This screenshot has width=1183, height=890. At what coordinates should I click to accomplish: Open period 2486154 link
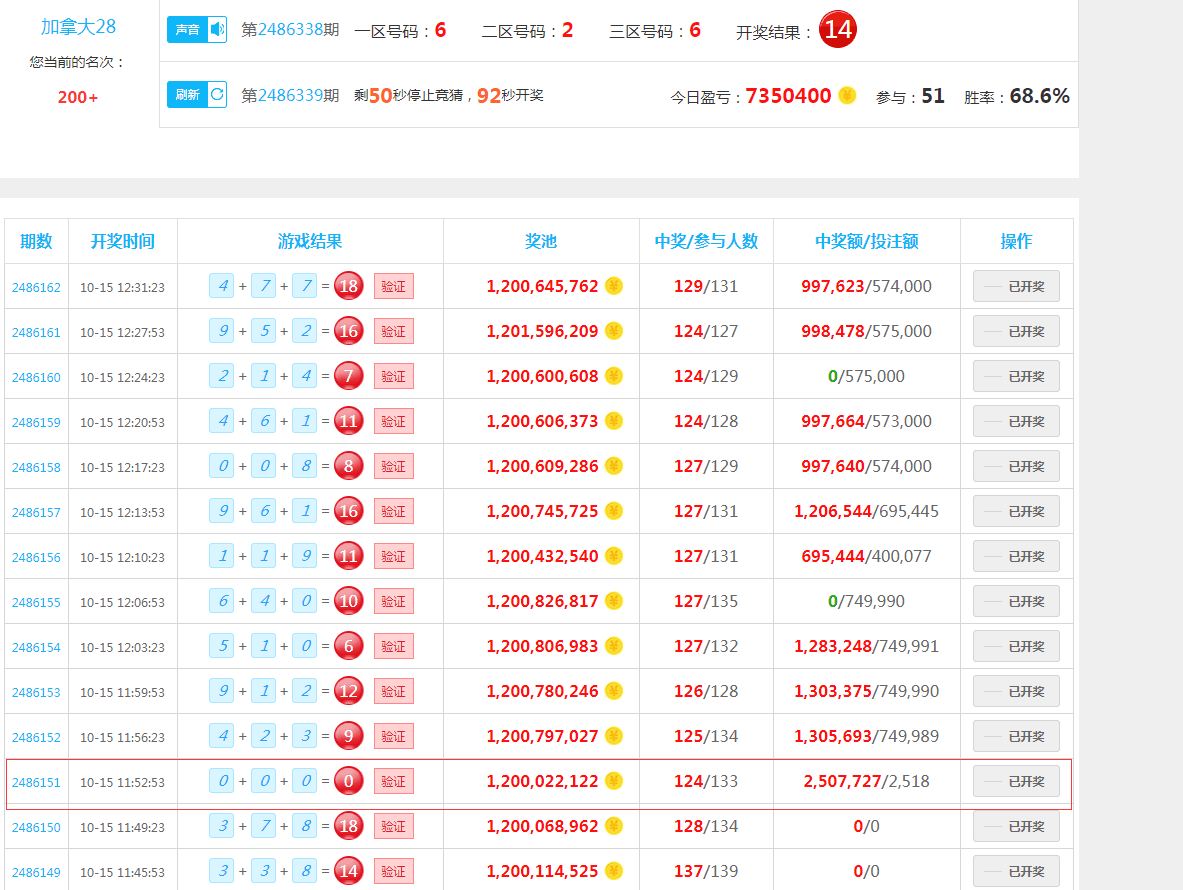point(36,647)
